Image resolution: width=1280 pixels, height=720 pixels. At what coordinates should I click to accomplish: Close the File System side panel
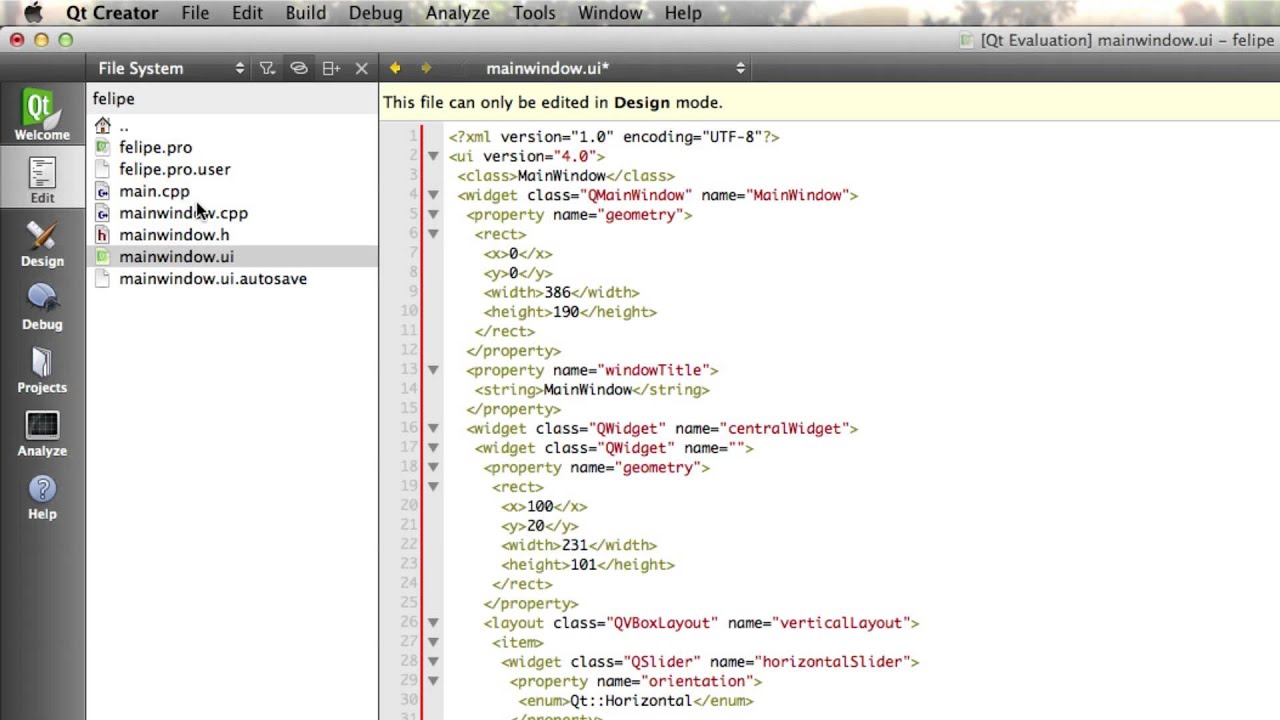[x=362, y=68]
